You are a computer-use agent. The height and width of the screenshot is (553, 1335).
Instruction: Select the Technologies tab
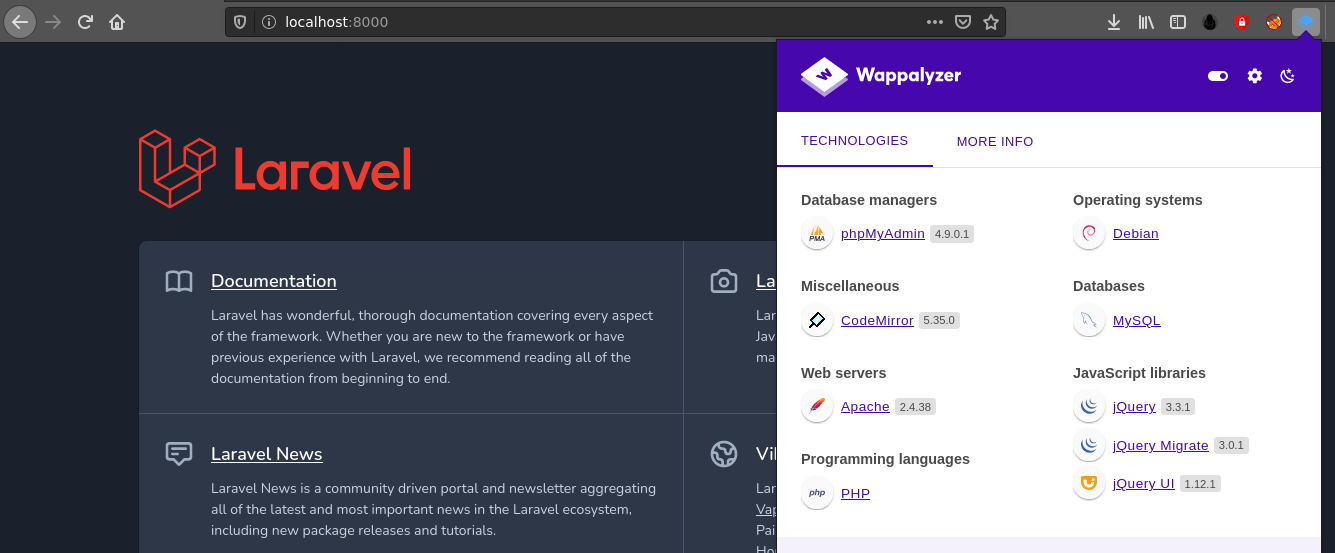point(854,141)
